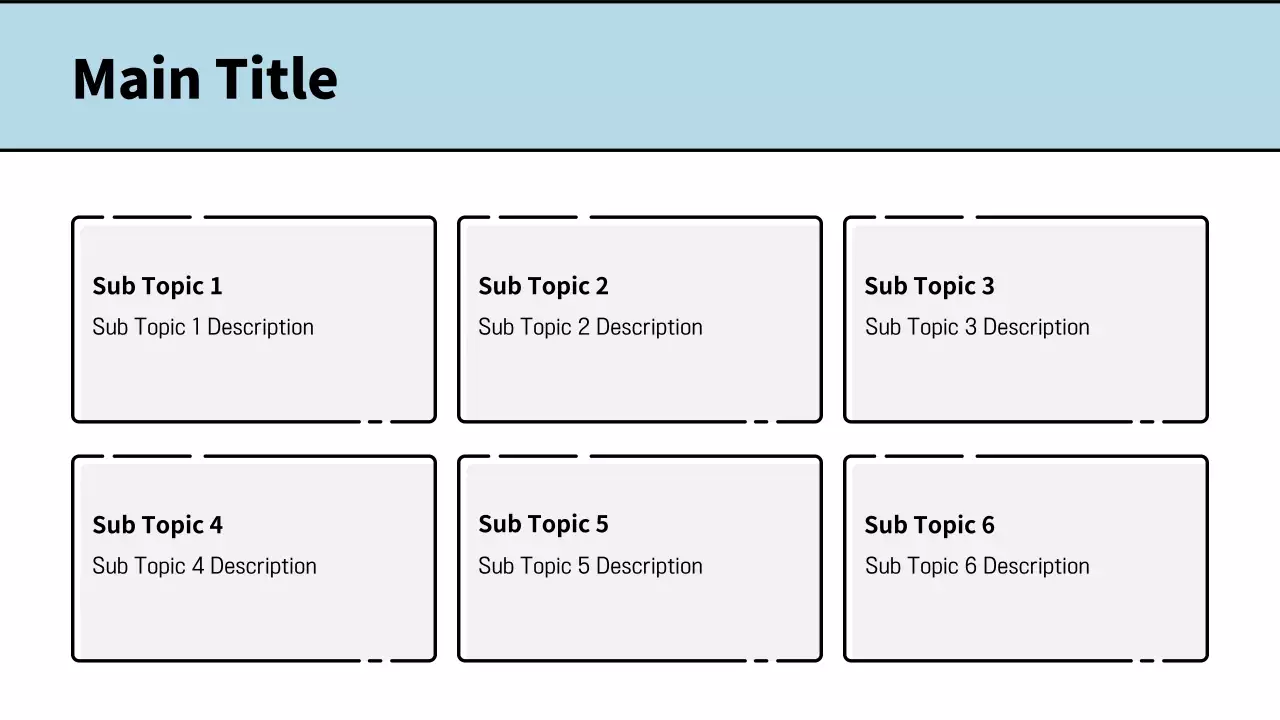Click empty space below Sub Topic 6 Description
The height and width of the screenshot is (720, 1280).
click(1026, 620)
